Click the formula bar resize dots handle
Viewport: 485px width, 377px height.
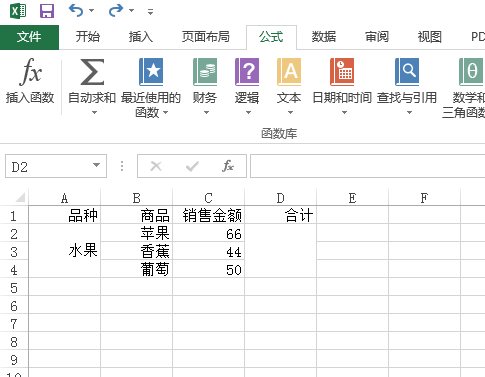click(122, 166)
